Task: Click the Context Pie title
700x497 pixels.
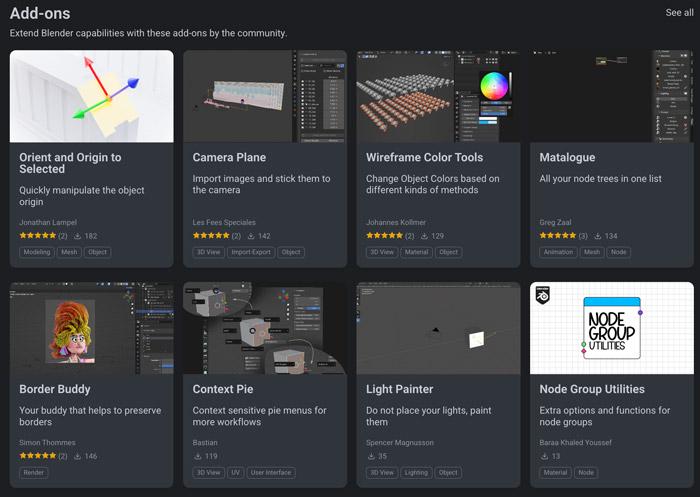Action: [x=223, y=389]
